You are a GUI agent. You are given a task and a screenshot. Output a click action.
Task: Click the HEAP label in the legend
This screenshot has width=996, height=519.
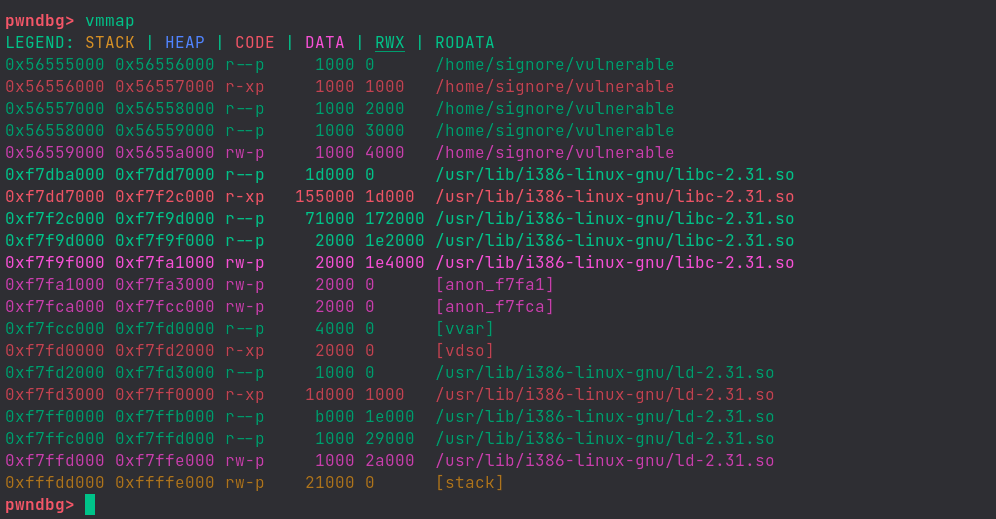[x=185, y=43]
